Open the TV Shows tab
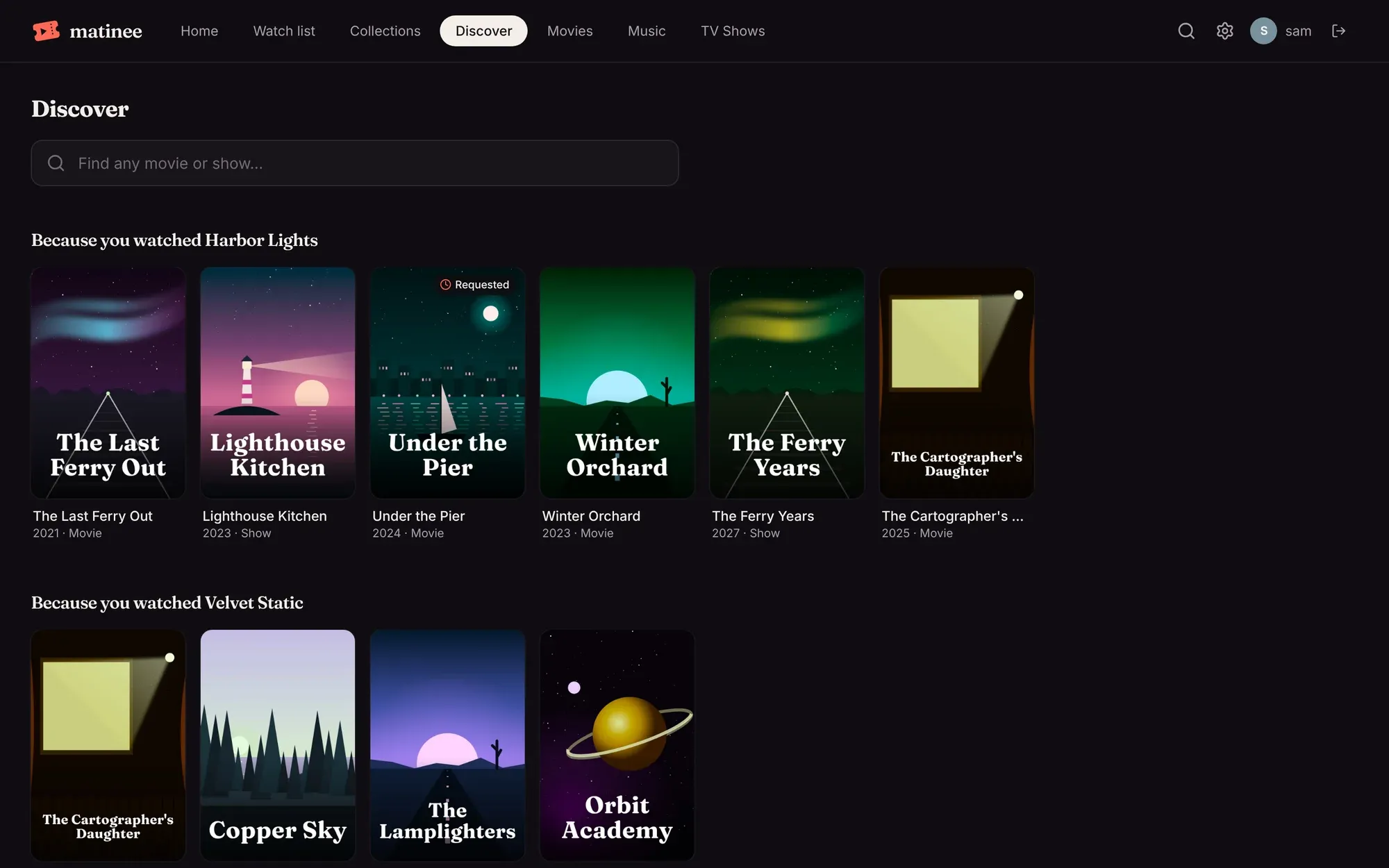1389x868 pixels. 733,31
